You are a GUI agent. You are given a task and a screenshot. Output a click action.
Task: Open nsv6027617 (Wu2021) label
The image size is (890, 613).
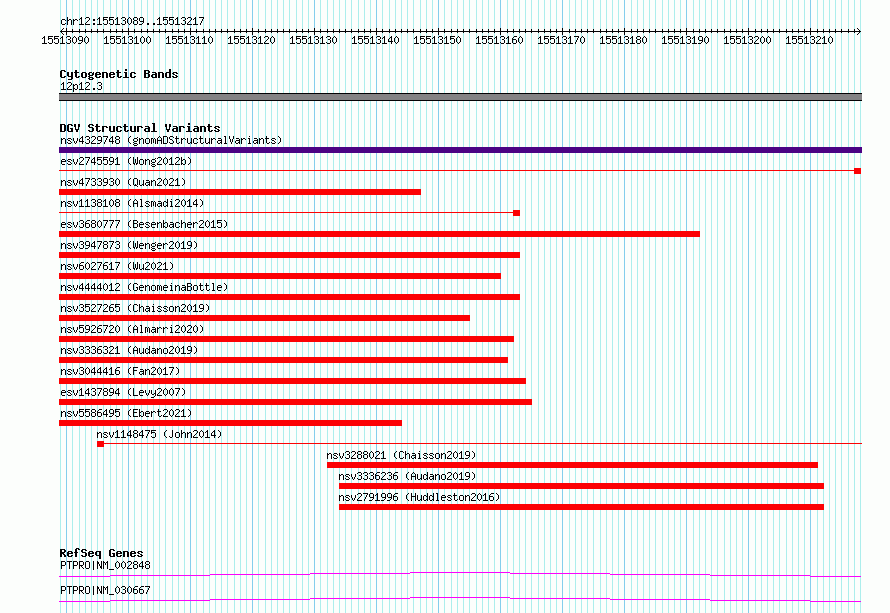[x=117, y=266]
